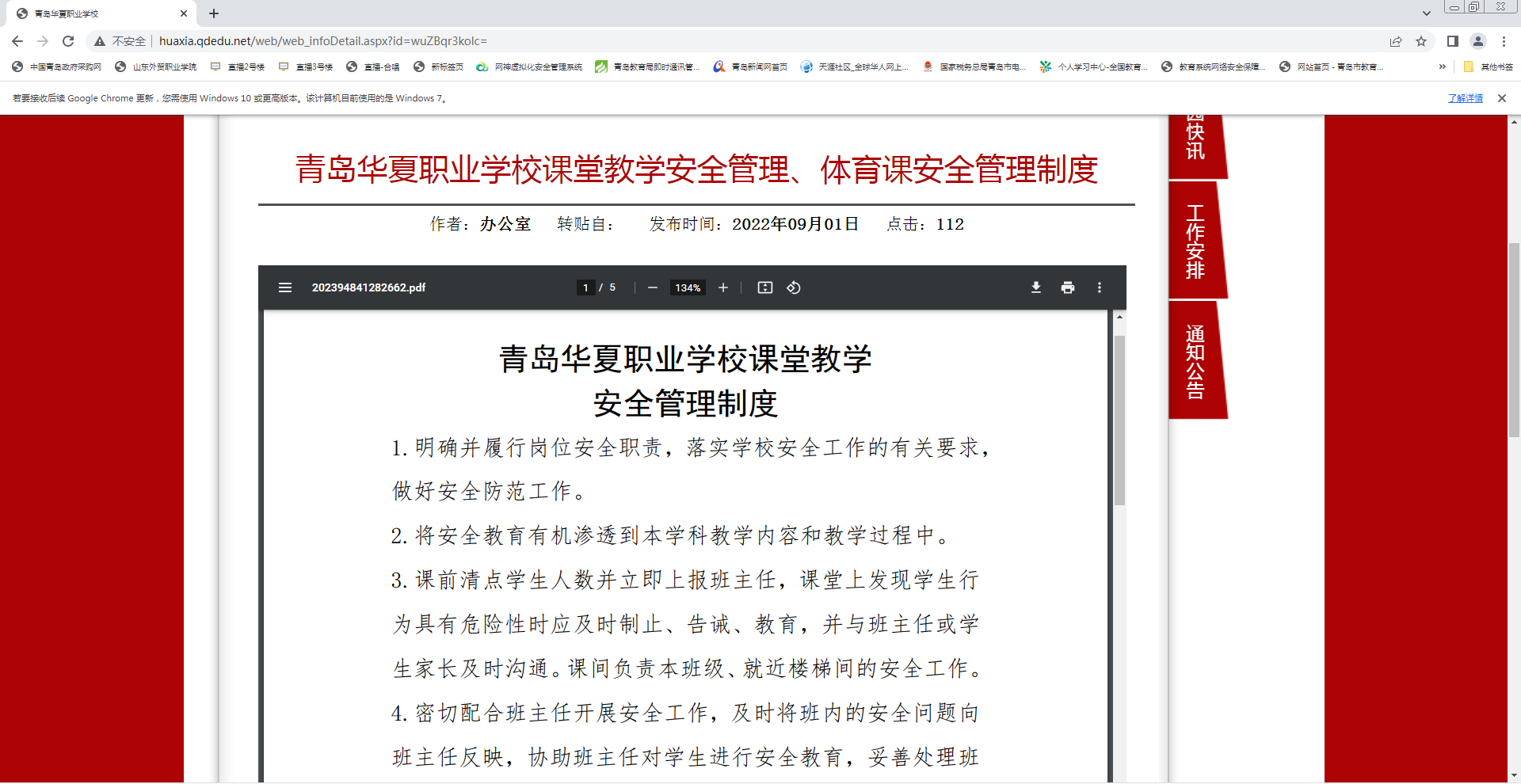Open the 山东外贸职业学院 bookmark
Screen dimensions: 1521x784
(156, 67)
